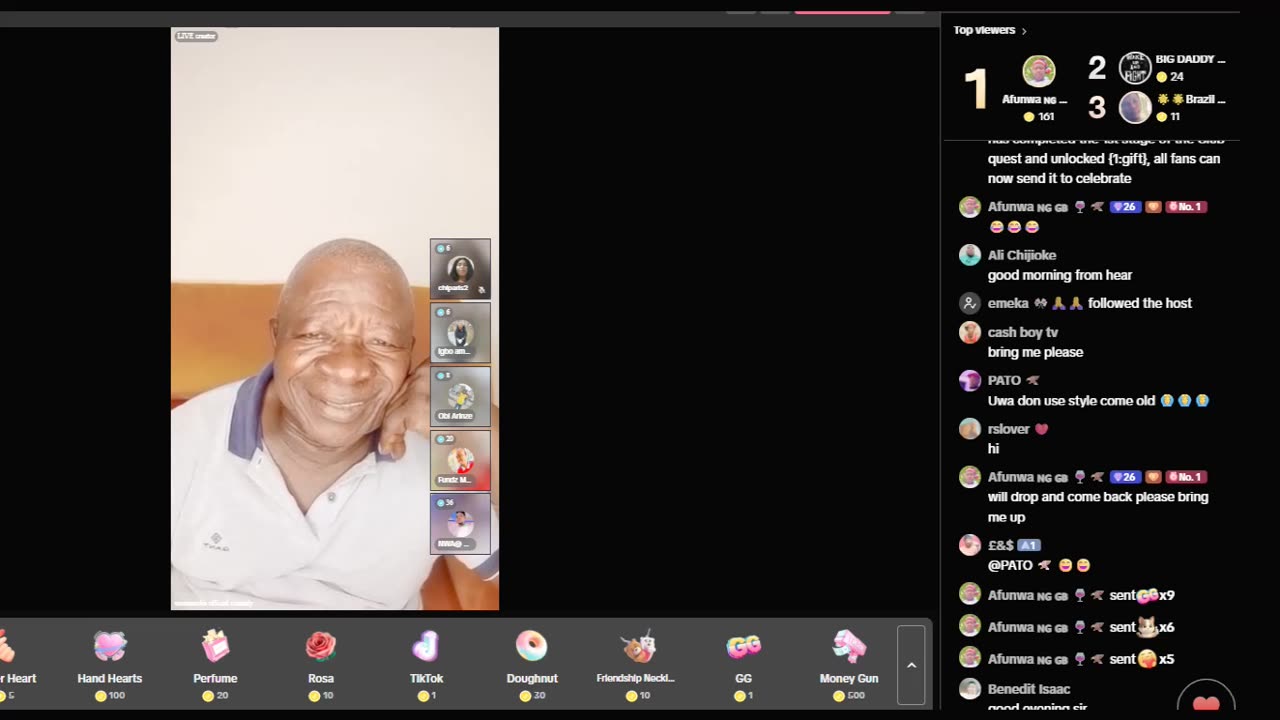This screenshot has width=1280, height=720.
Task: Open PATO's avatar in chat
Action: tap(970, 381)
